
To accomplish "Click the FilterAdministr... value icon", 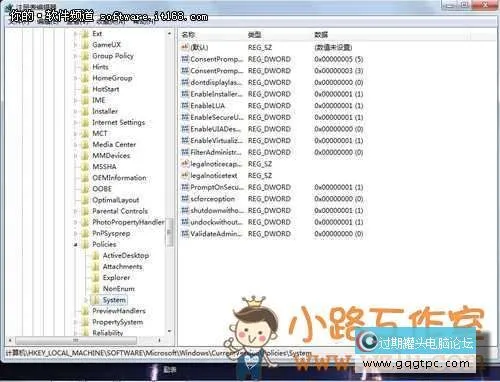I will (185, 152).
